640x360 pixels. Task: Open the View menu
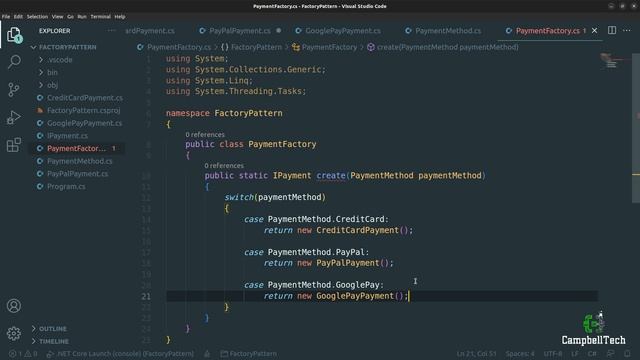point(57,17)
